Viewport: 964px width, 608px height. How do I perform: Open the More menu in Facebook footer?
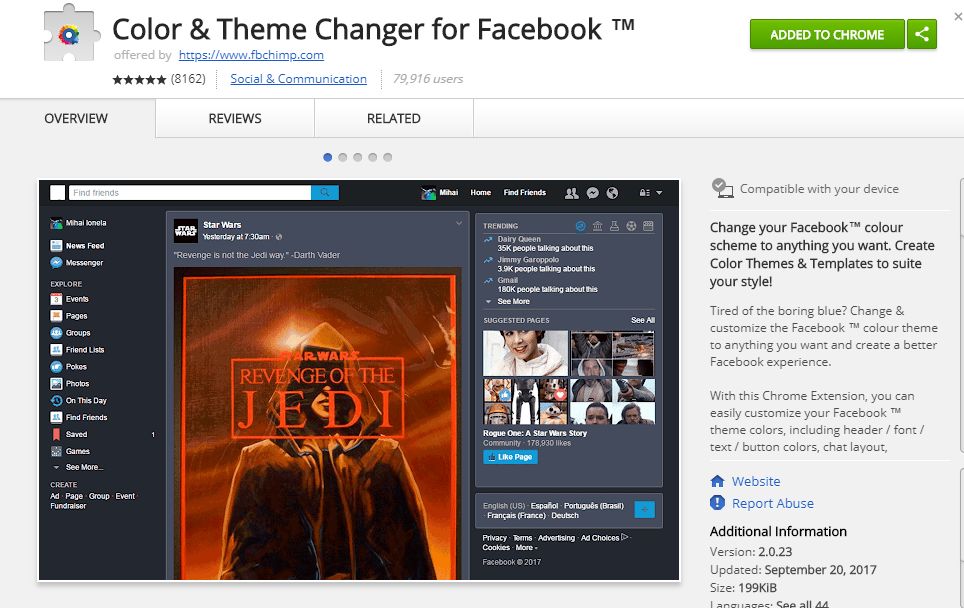[526, 548]
